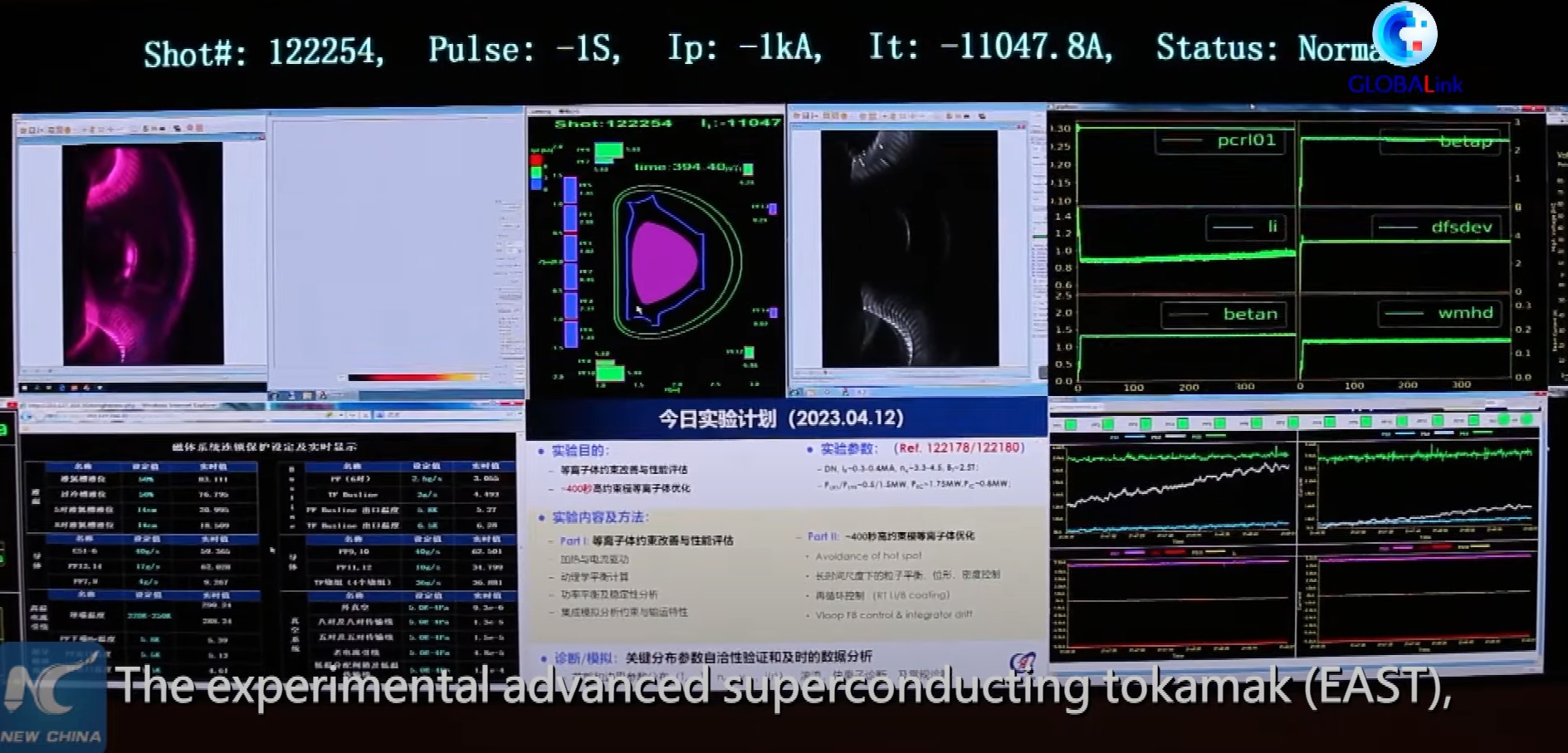Click the logo on the experiment plan slide

pyautogui.click(x=1022, y=662)
